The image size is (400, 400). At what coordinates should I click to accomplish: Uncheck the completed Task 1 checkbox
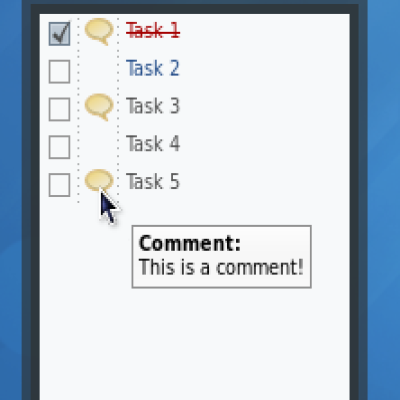click(59, 33)
